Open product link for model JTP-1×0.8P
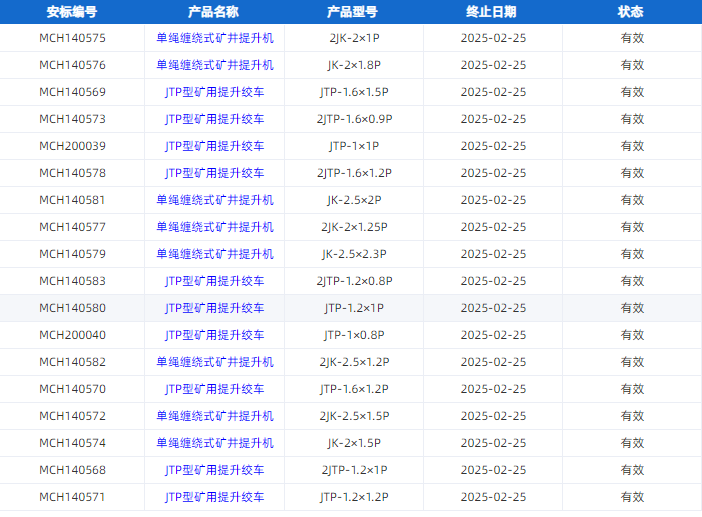The height and width of the screenshot is (517, 702). tap(214, 335)
